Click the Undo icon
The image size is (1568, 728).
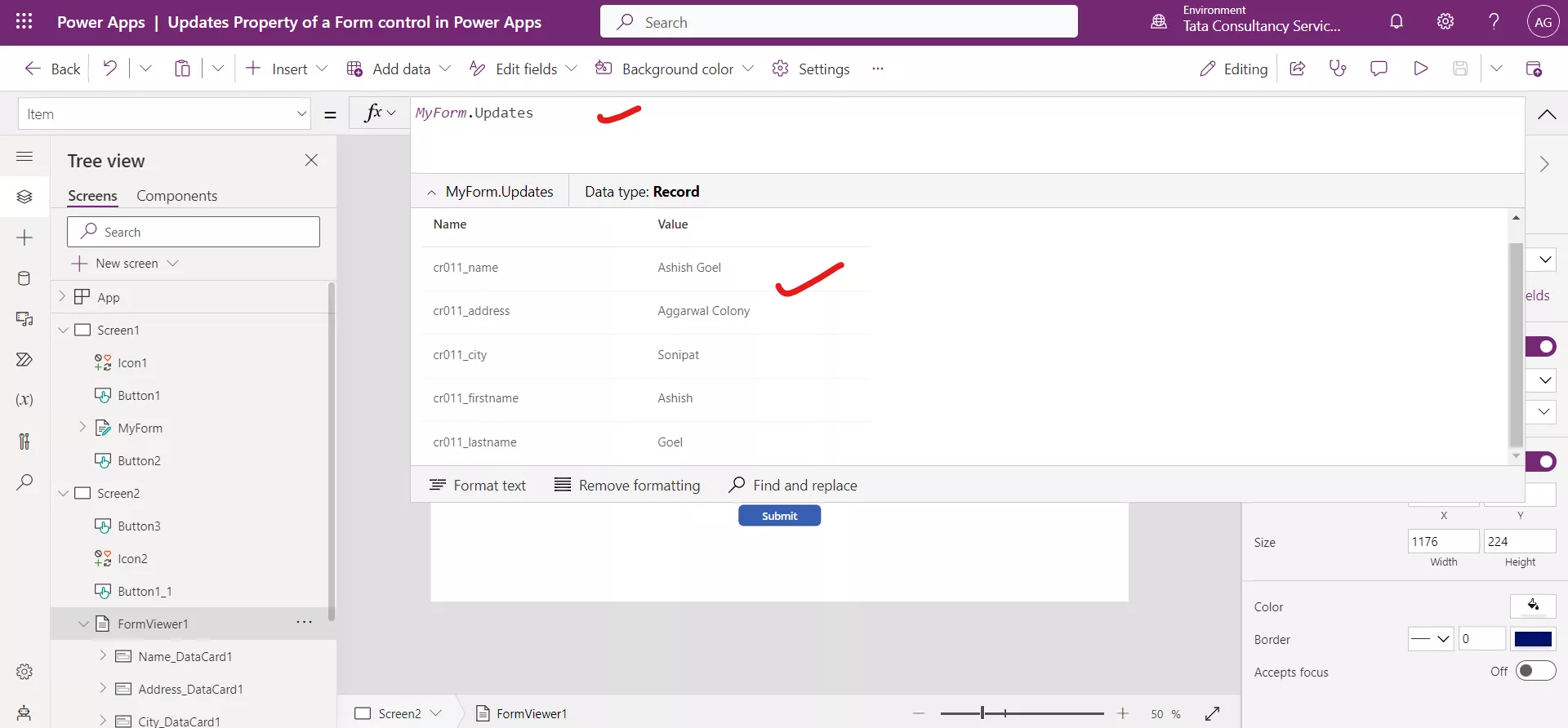(x=109, y=69)
